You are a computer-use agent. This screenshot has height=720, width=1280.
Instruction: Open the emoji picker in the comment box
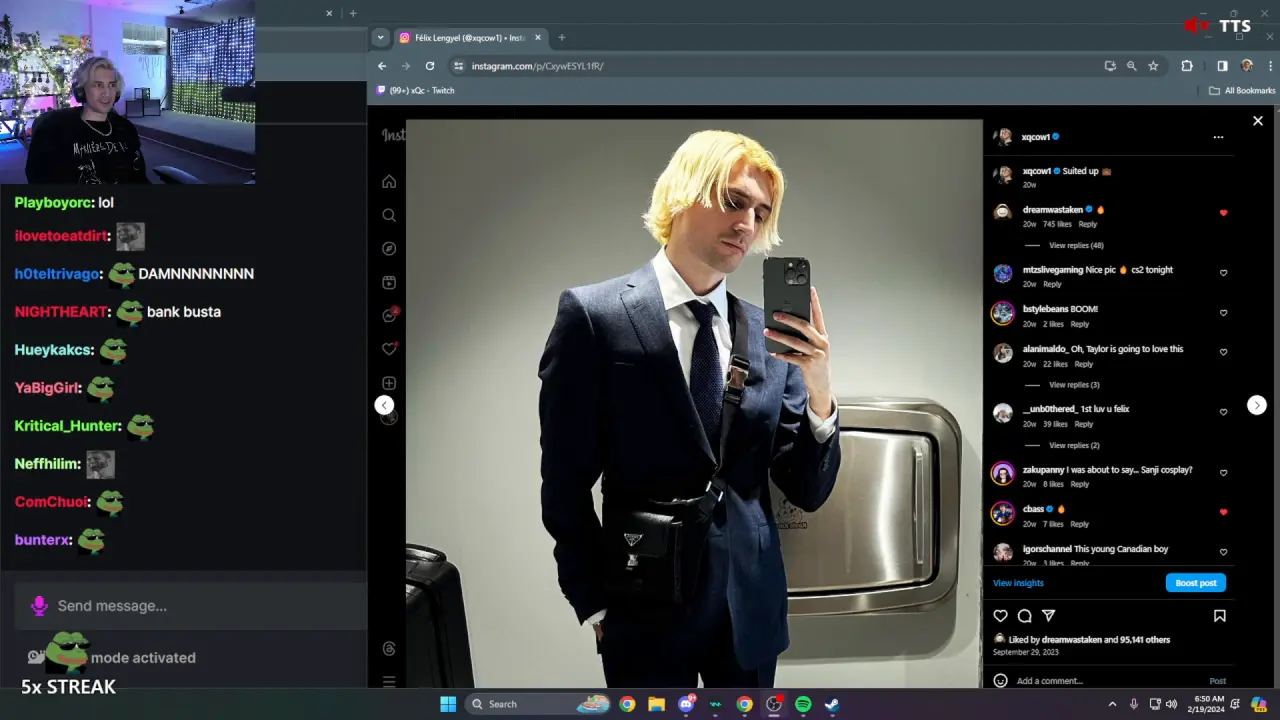1000,681
